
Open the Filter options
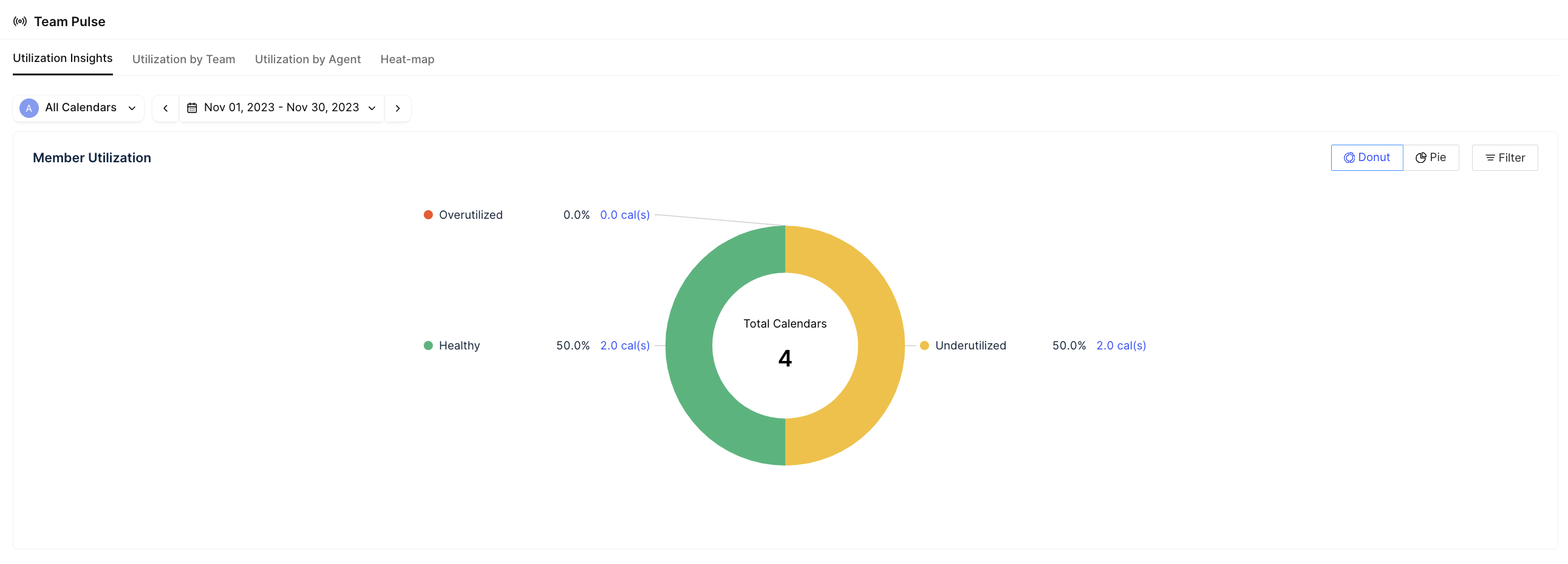click(x=1505, y=158)
